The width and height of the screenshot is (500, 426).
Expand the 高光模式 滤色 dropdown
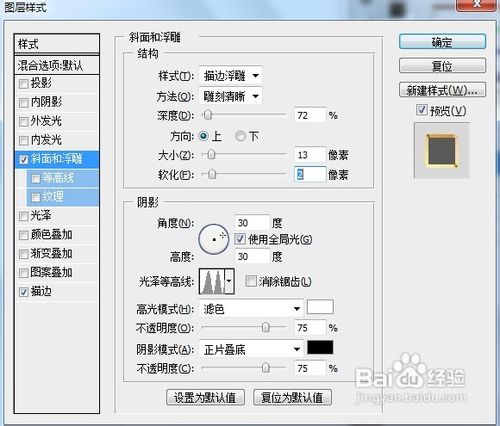[x=251, y=309]
